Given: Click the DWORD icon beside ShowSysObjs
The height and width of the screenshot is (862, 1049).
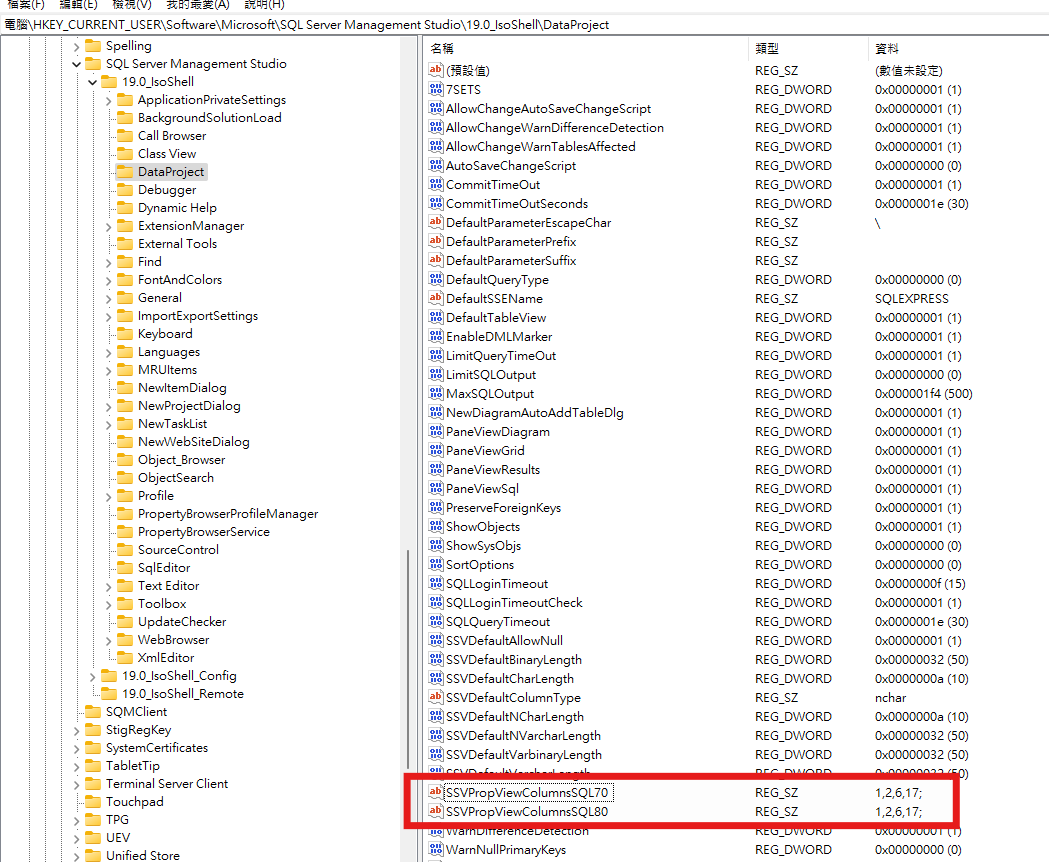Looking at the screenshot, I should [435, 546].
